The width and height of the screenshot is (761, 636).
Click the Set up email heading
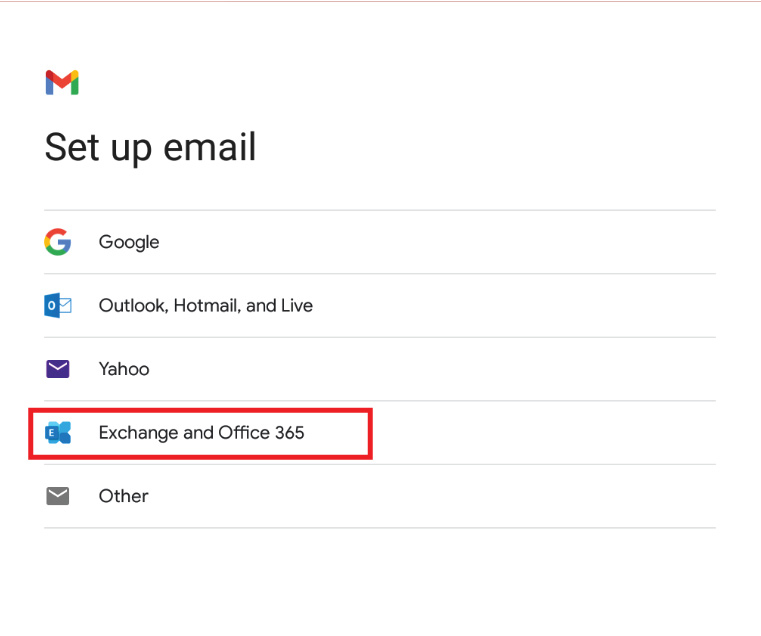(150, 148)
